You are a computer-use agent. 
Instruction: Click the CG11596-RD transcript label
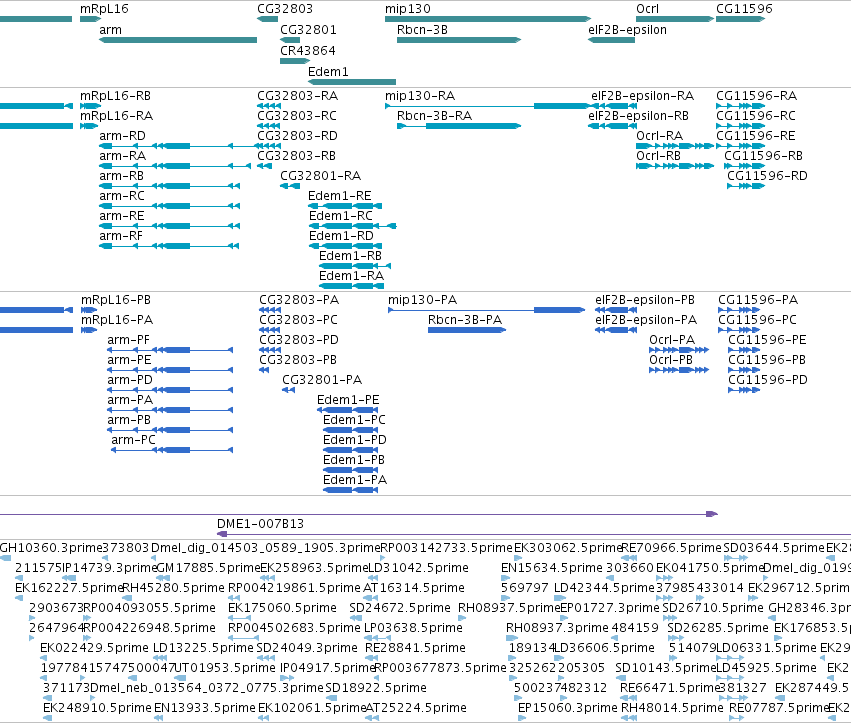pos(767,176)
